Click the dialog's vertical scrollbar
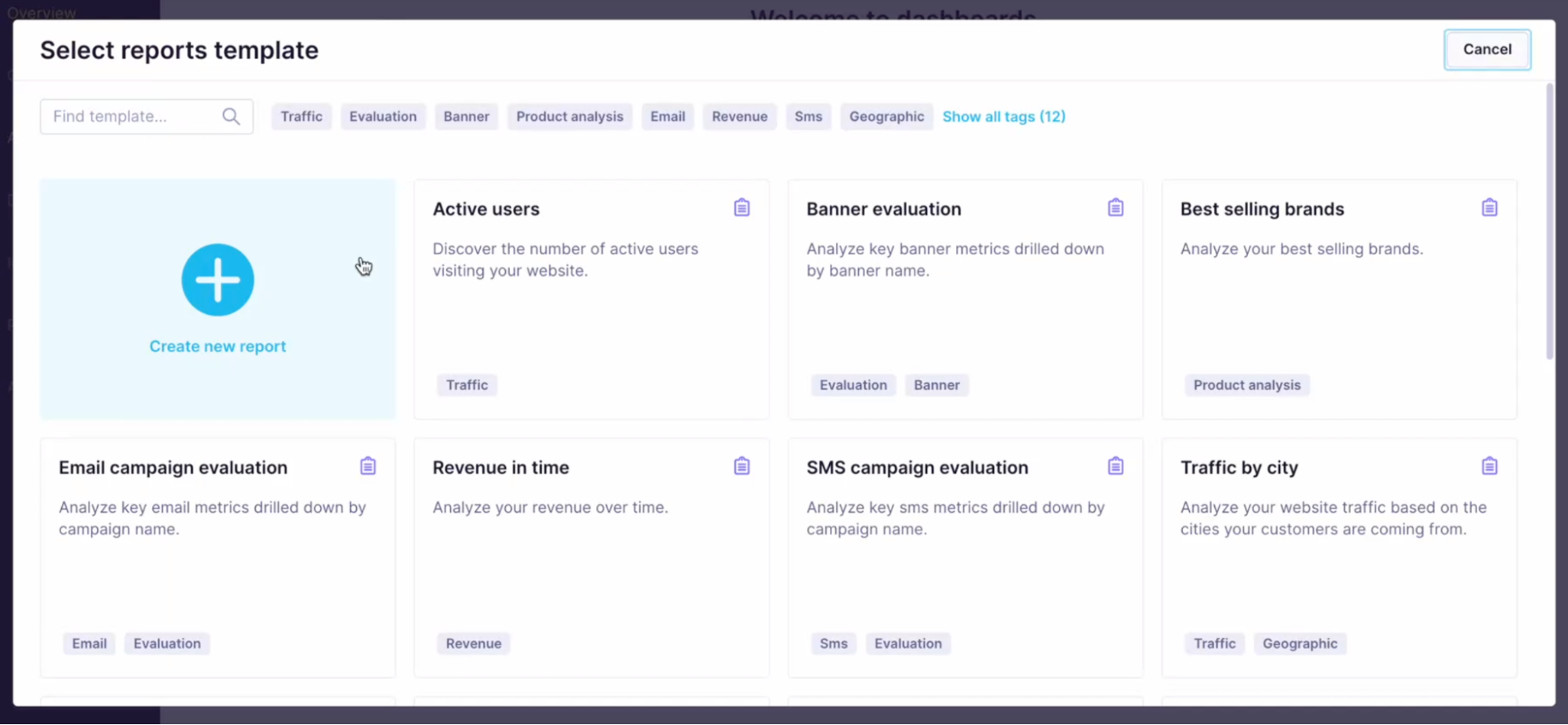 click(1549, 221)
